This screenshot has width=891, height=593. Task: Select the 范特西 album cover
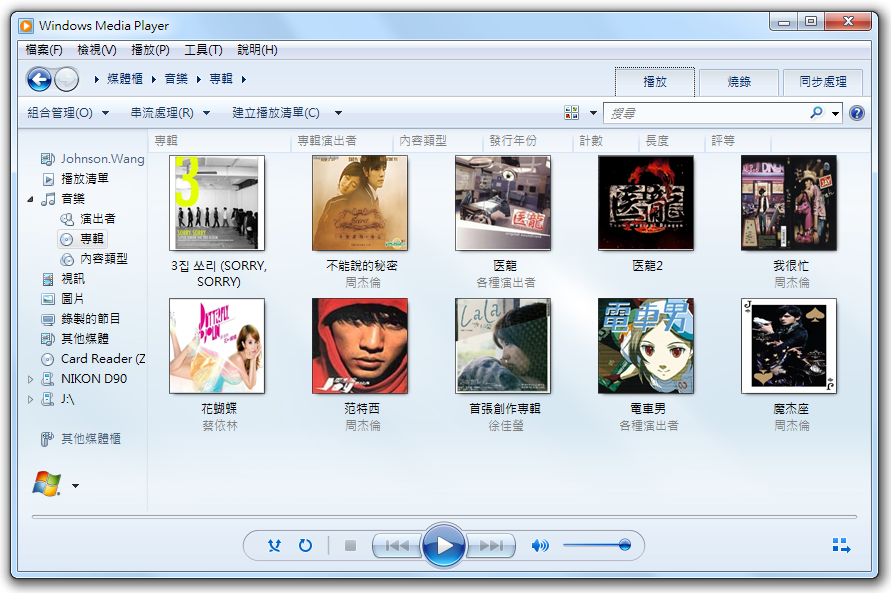[x=360, y=346]
